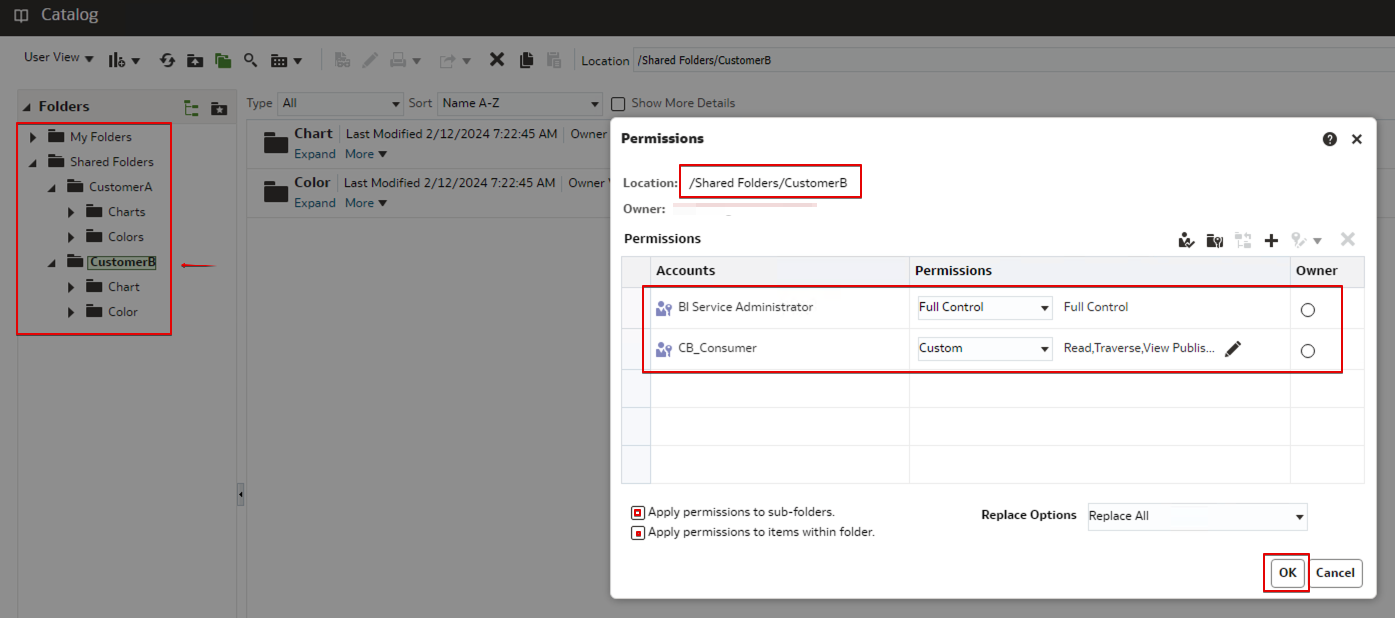Click the Copy icon in Catalog toolbar

coord(526,60)
